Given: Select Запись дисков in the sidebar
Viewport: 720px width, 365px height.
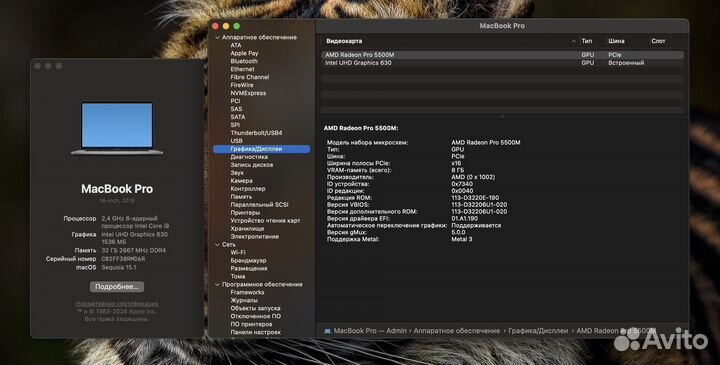Looking at the screenshot, I should click(252, 165).
